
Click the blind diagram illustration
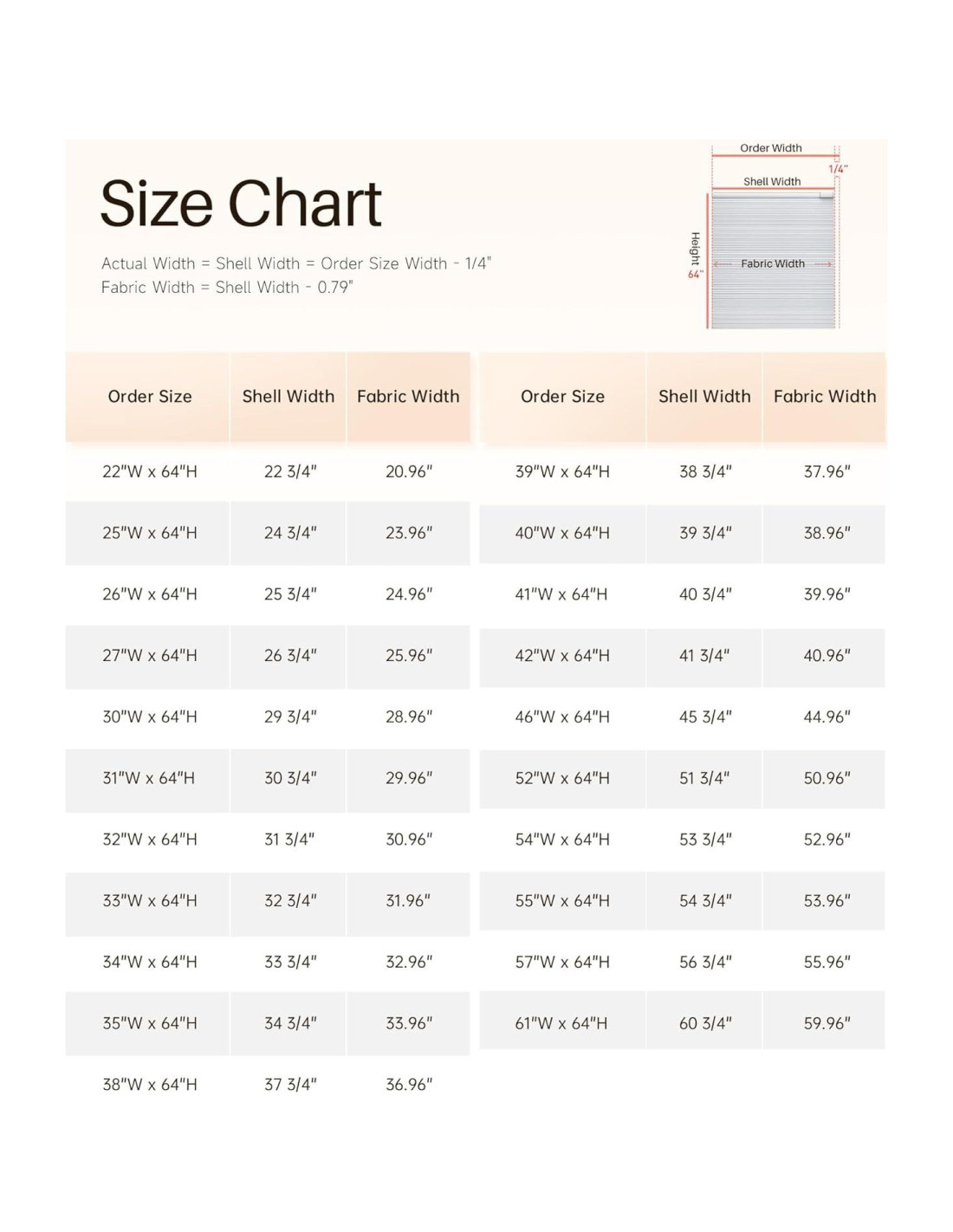pos(773,260)
